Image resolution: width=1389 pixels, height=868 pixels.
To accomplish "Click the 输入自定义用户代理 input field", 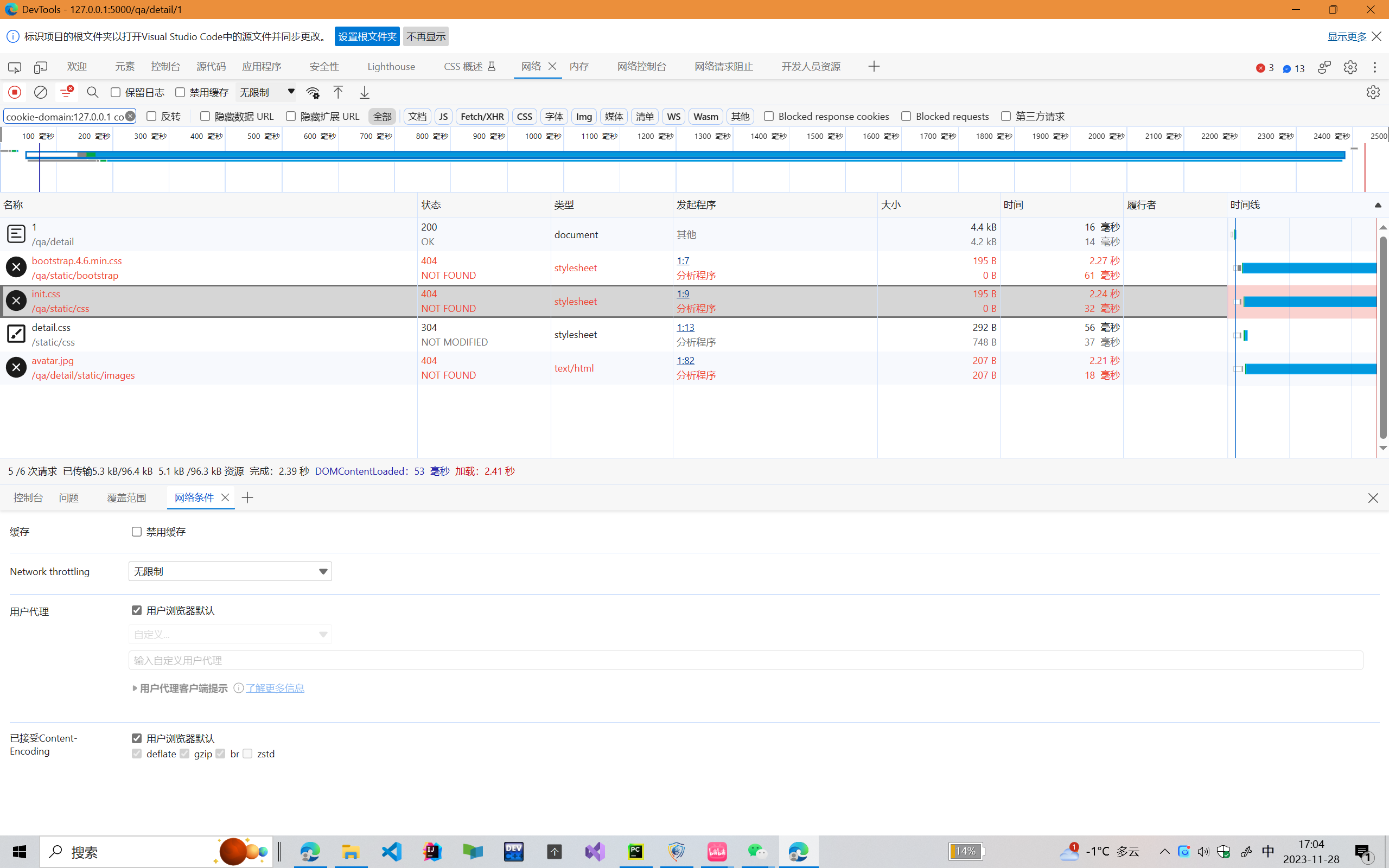I will pyautogui.click(x=745, y=660).
